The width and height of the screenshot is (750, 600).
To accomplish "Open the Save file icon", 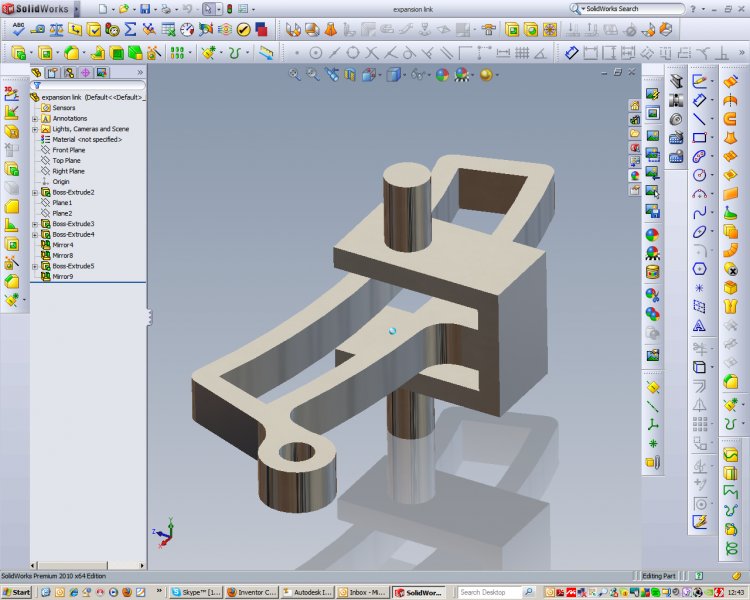I will click(x=146, y=8).
